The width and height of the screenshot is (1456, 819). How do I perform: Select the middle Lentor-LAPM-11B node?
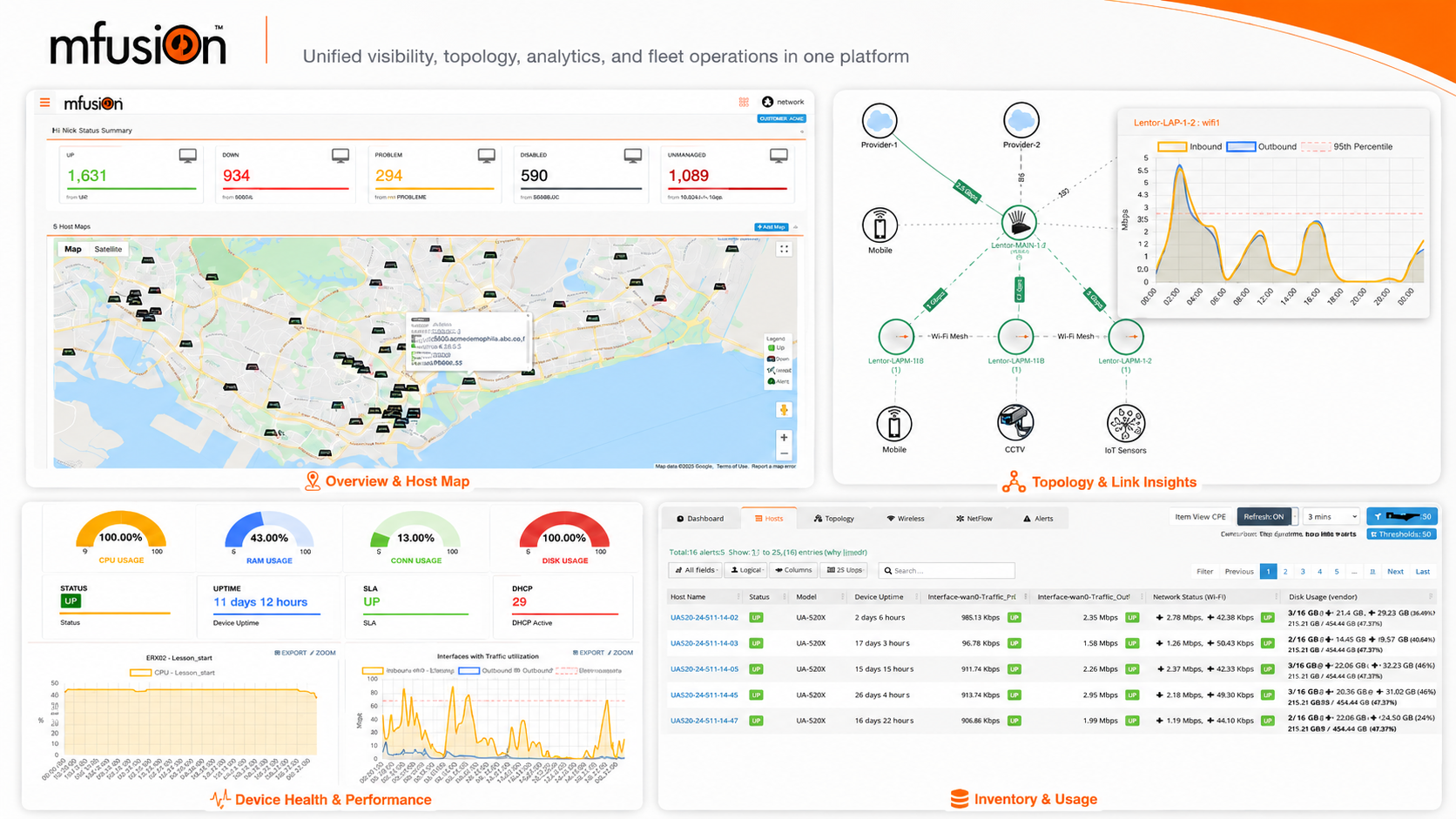(x=1015, y=337)
